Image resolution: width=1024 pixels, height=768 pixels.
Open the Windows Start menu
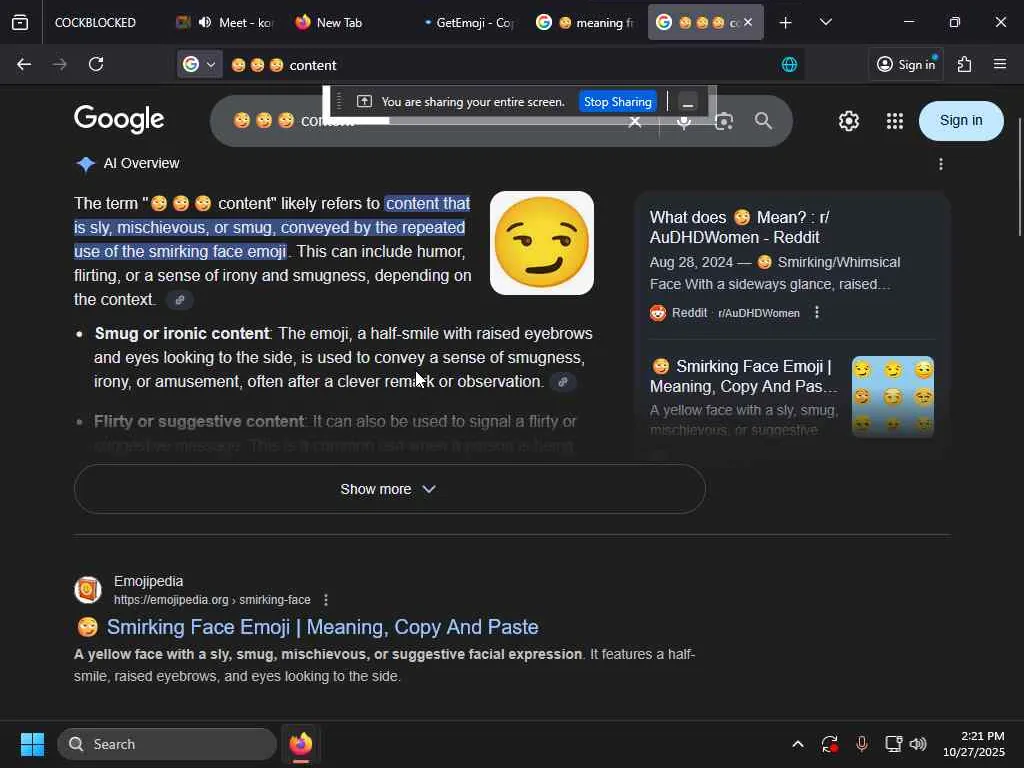32,744
